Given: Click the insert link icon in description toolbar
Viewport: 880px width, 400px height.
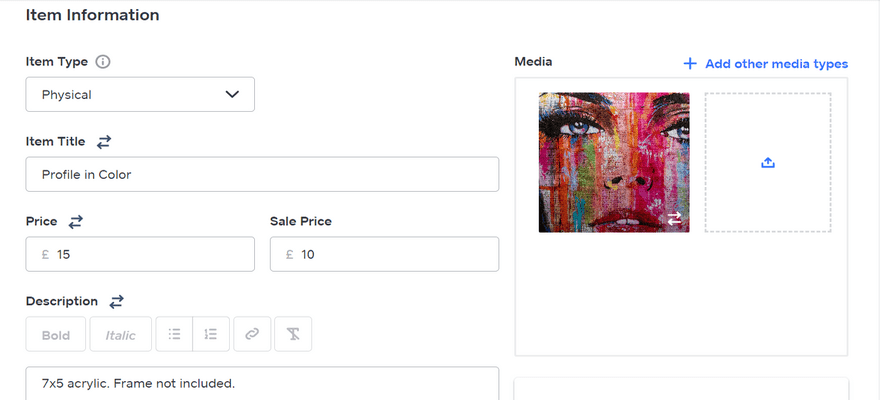Looking at the screenshot, I should pos(252,335).
